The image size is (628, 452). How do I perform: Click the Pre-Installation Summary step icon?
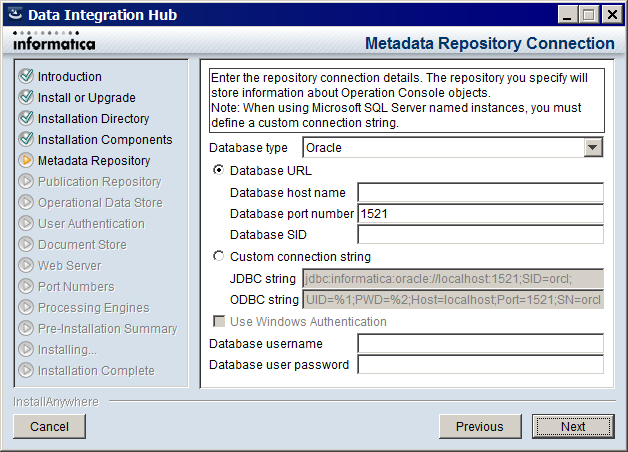tap(26, 328)
